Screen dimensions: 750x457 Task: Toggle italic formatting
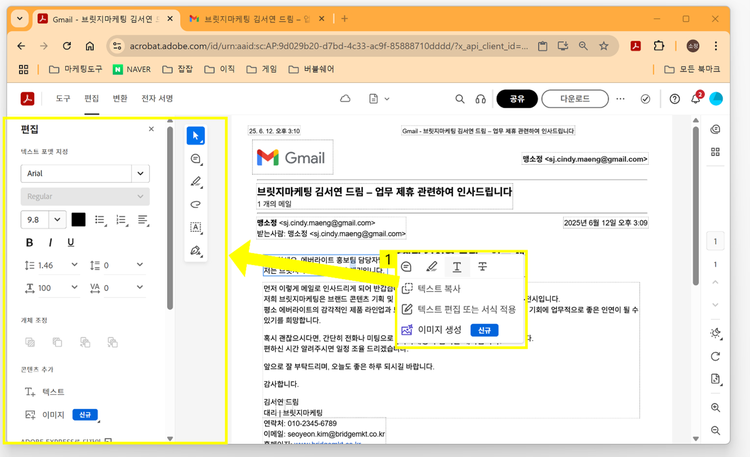click(x=50, y=243)
